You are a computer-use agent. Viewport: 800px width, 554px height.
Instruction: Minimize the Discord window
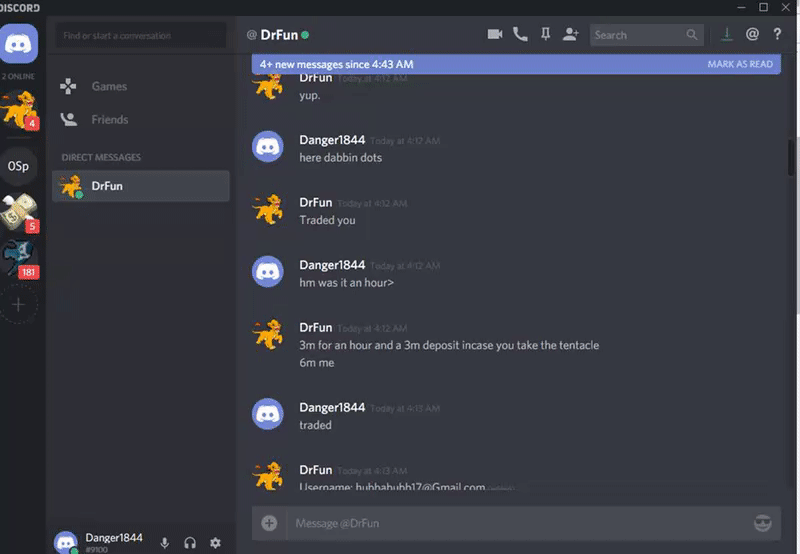[741, 7]
